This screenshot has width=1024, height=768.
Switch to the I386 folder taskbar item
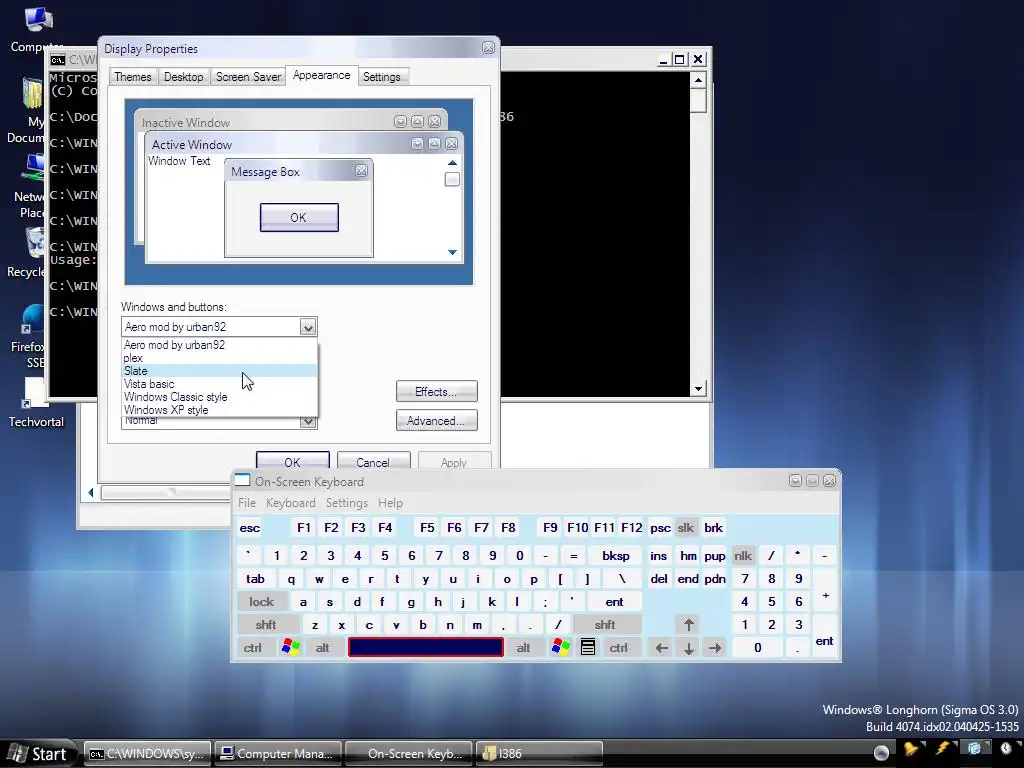pyautogui.click(x=540, y=754)
